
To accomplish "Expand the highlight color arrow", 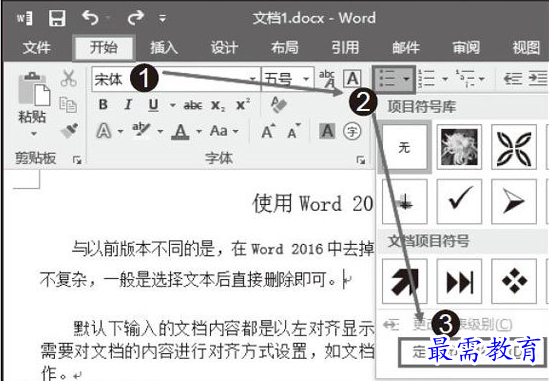I will click(160, 132).
